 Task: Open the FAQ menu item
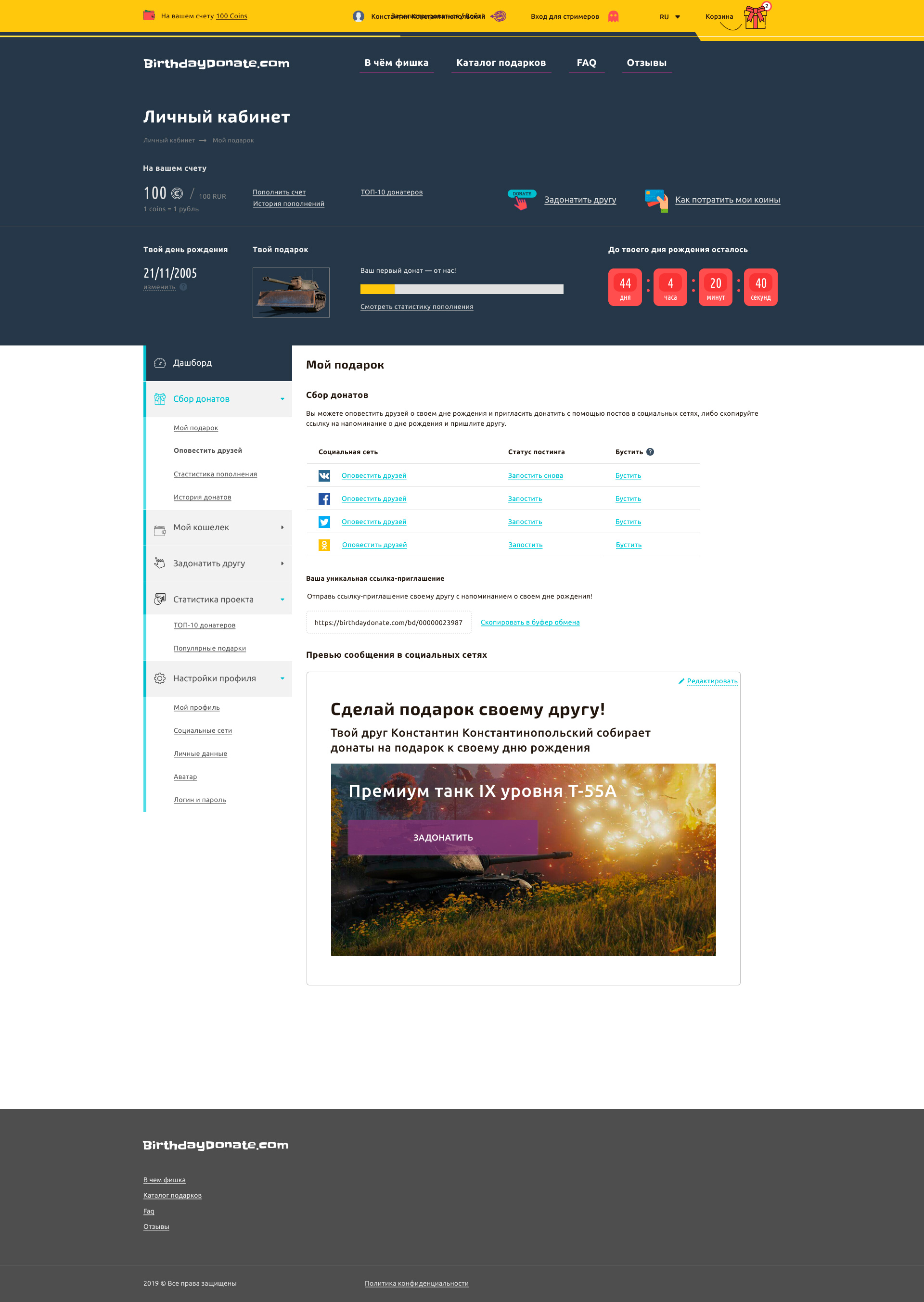point(587,63)
